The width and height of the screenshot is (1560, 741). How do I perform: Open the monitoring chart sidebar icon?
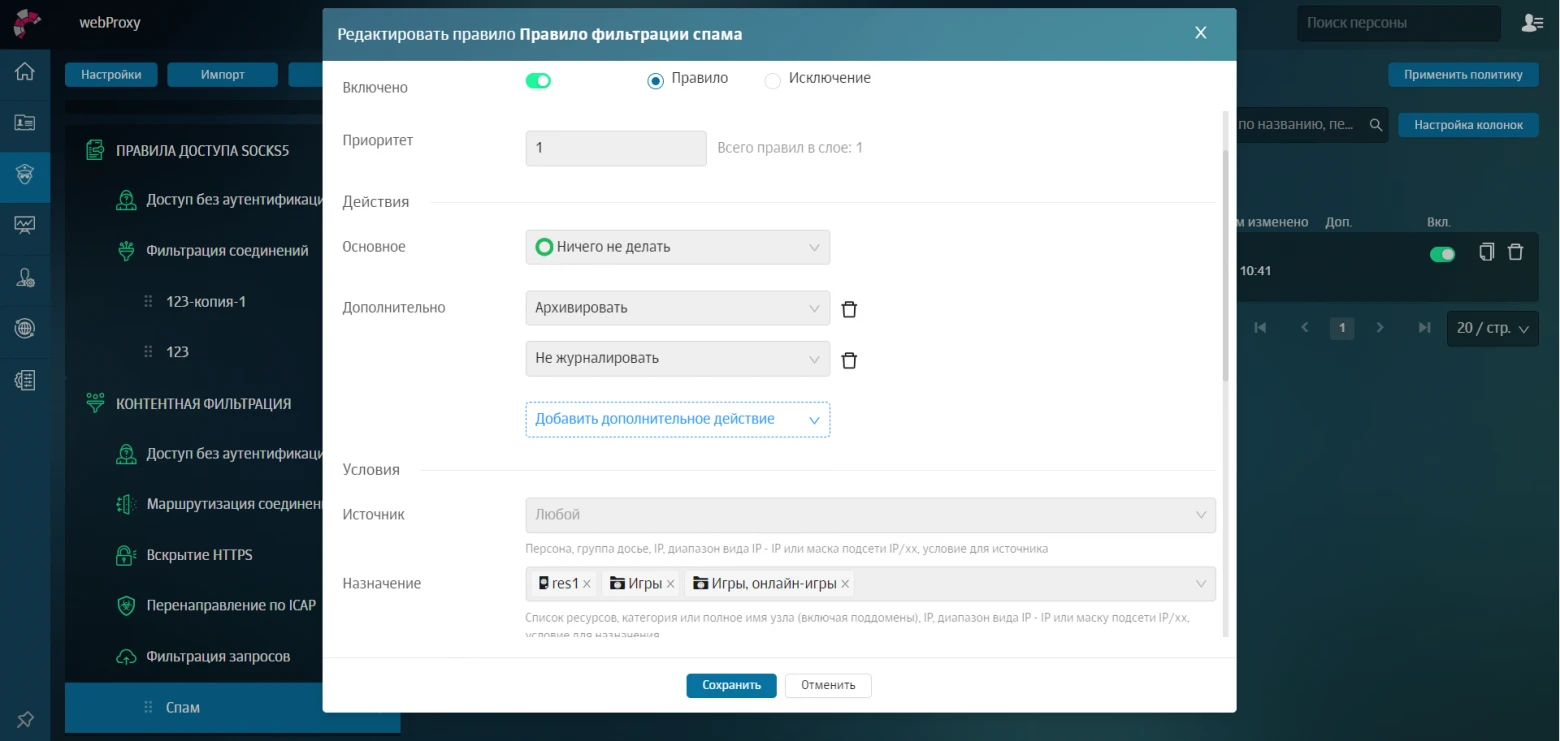pos(25,225)
